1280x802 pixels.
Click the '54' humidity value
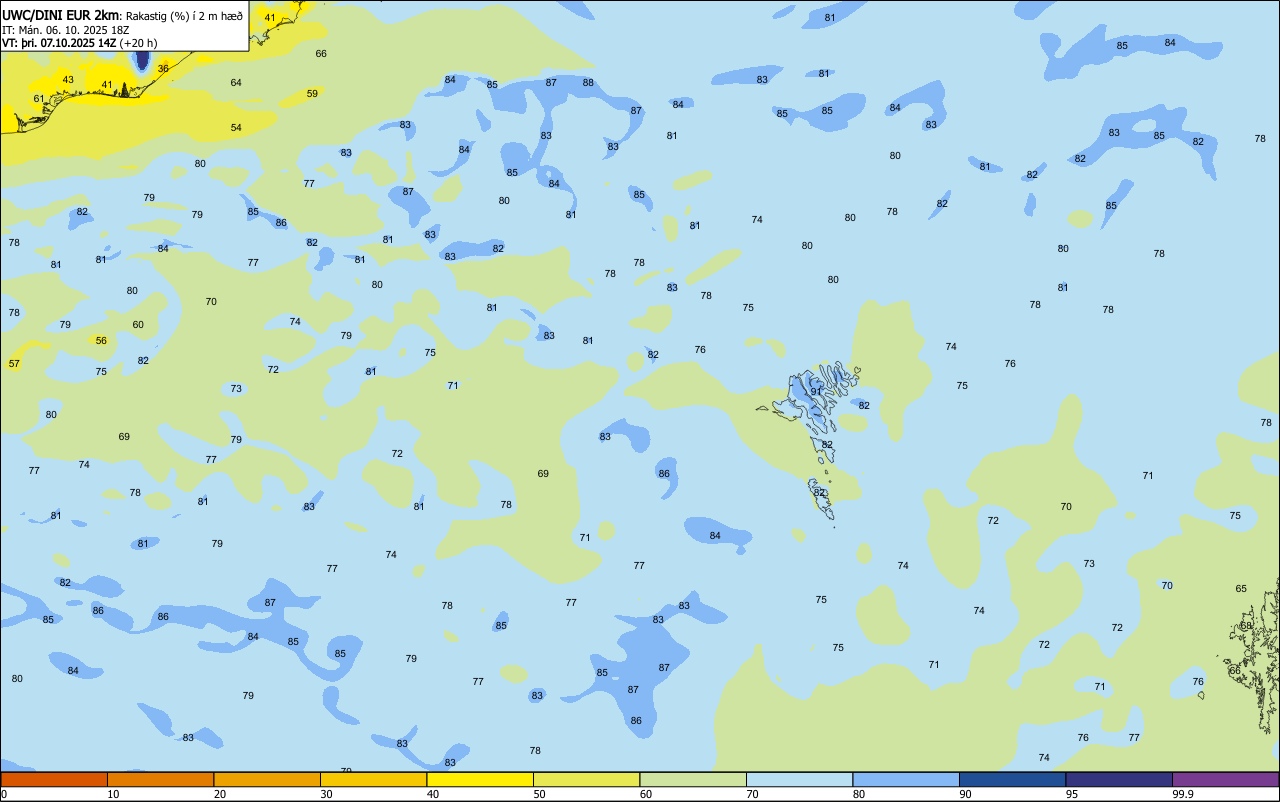[236, 128]
